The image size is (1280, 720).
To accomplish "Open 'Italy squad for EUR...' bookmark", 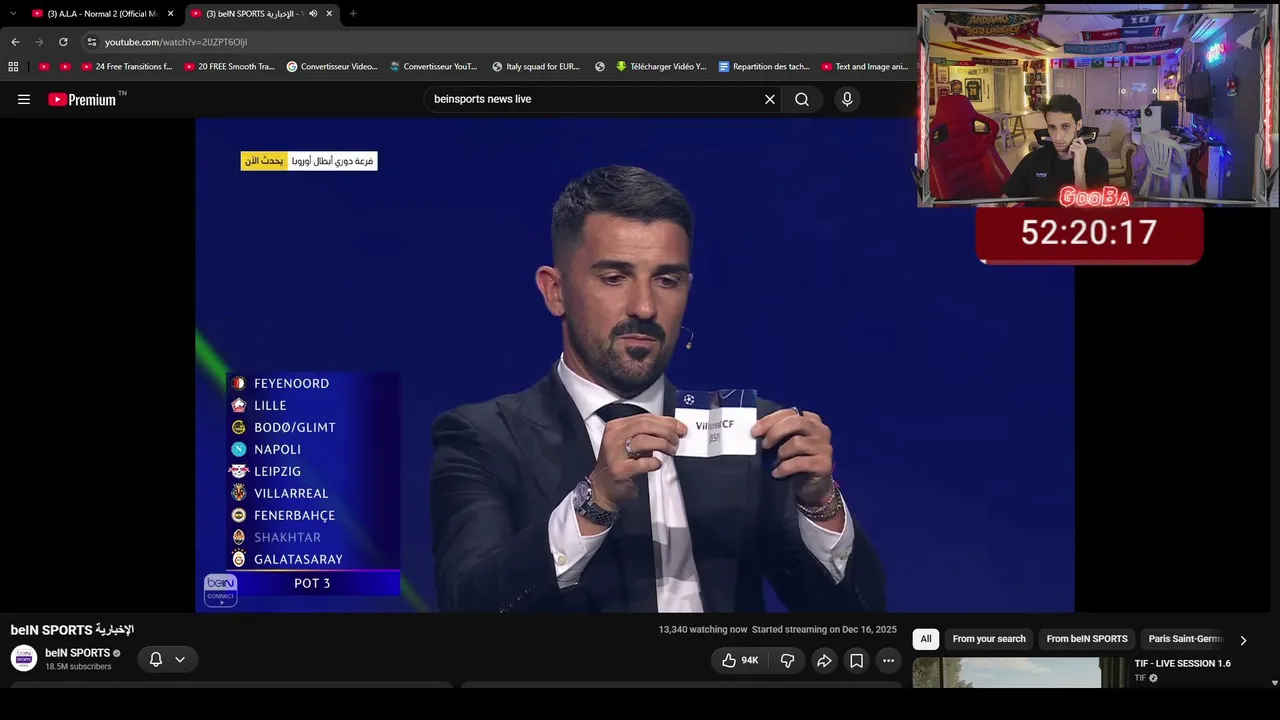I will pyautogui.click(x=536, y=67).
